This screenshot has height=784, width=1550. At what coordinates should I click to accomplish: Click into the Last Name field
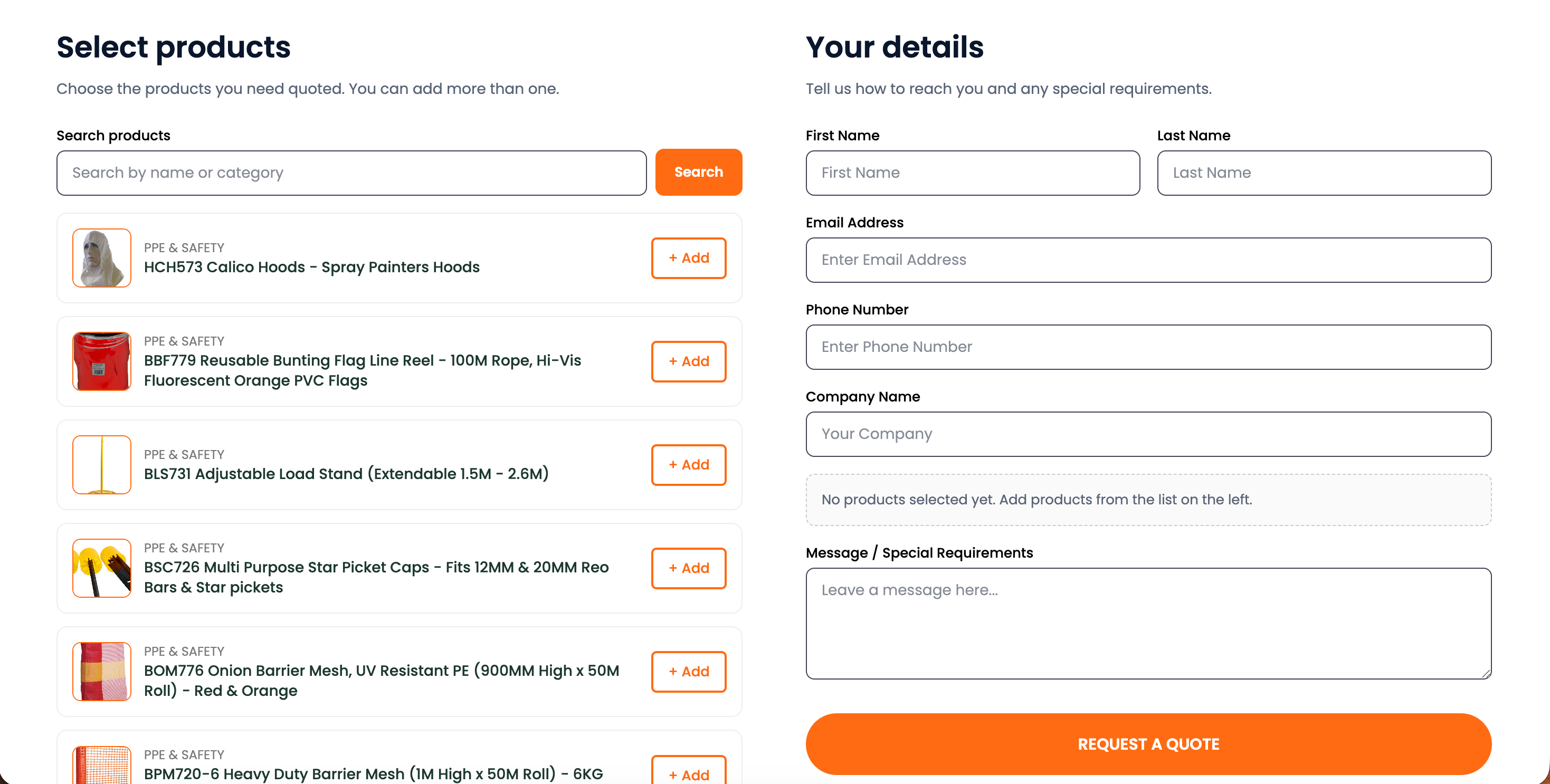[1324, 173]
